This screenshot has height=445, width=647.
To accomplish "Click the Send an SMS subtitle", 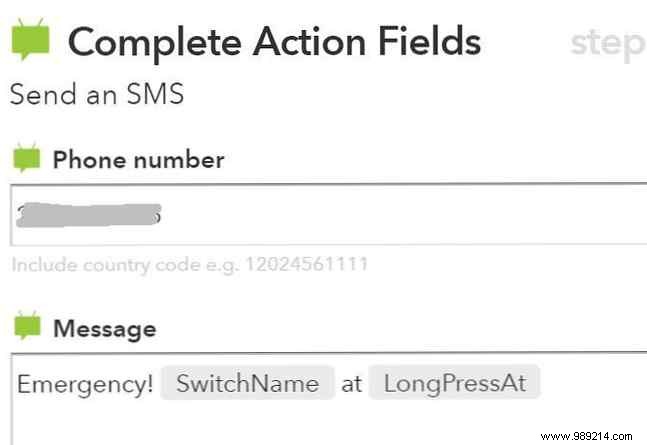I will 97,95.
